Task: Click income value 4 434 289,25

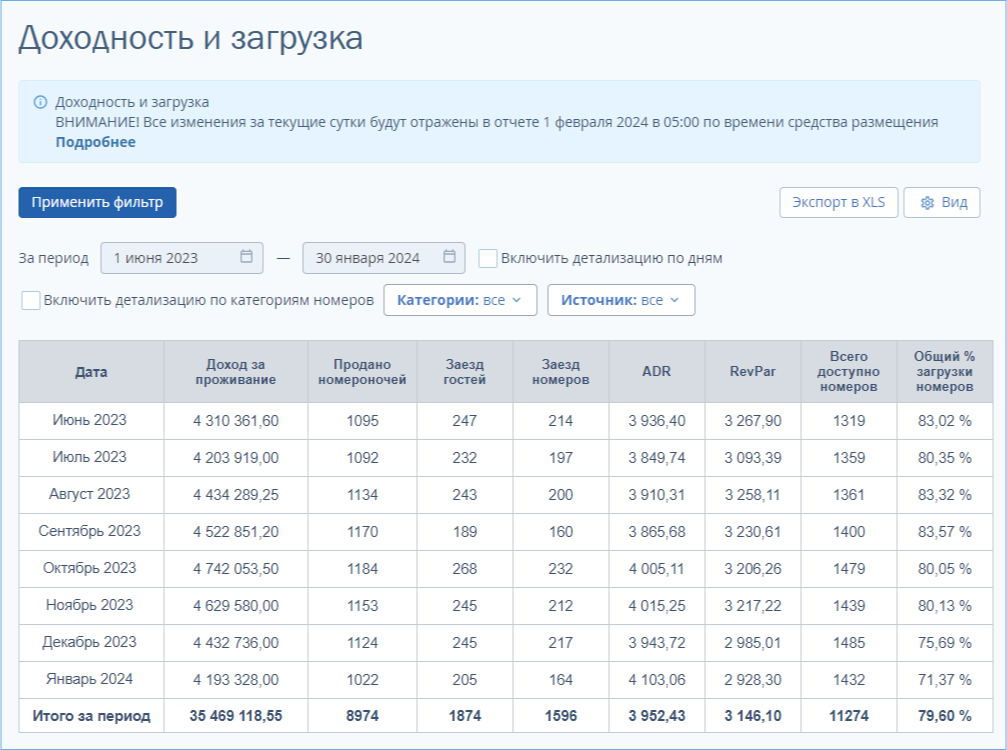Action: tap(236, 495)
